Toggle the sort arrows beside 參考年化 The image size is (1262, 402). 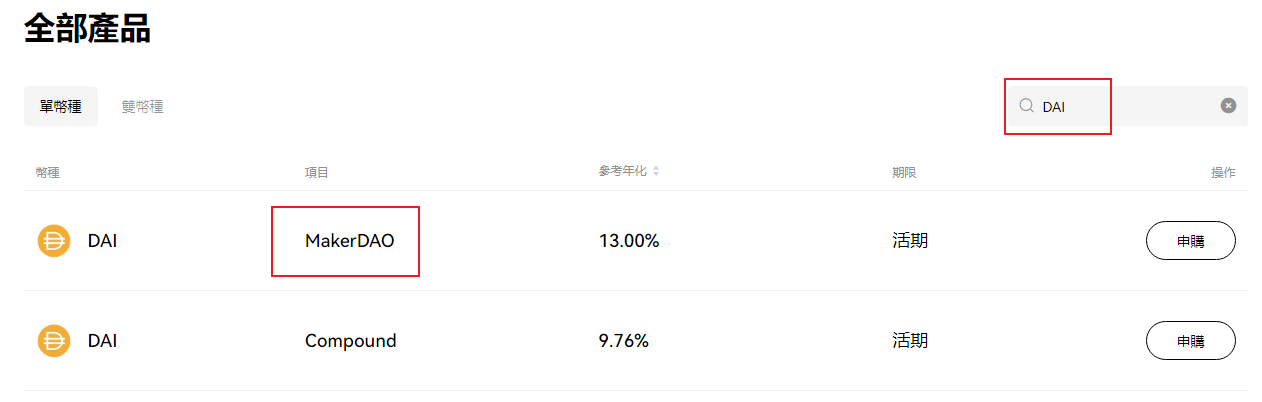coord(656,172)
